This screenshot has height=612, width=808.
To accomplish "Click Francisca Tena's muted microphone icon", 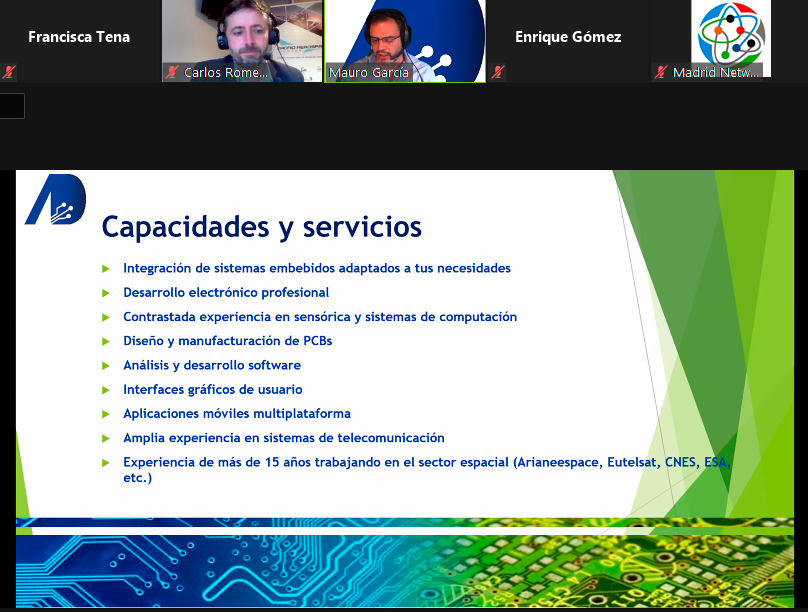I will coord(8,72).
